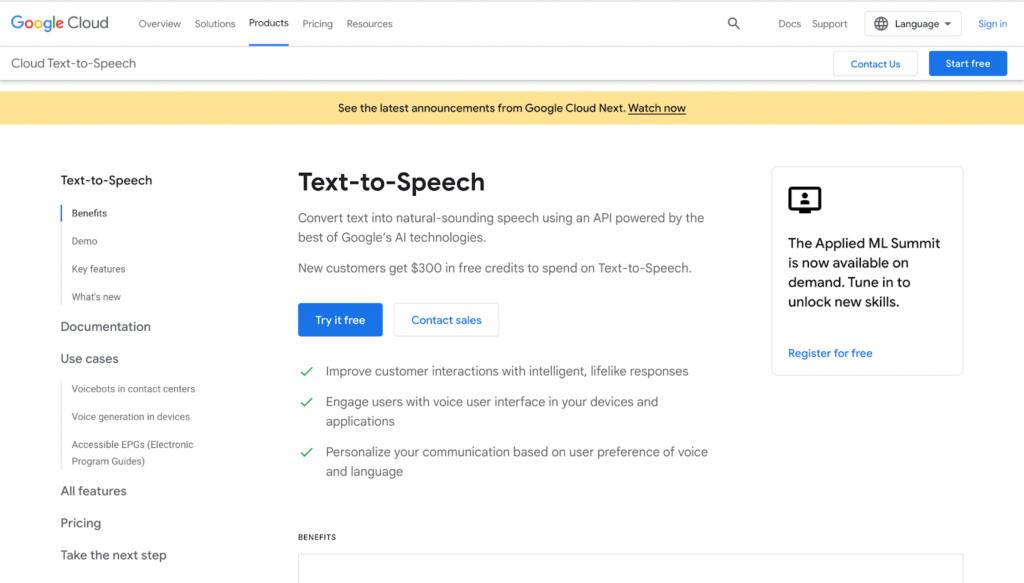Jump to Key features in sidebar
The height and width of the screenshot is (583, 1024).
coord(99,269)
